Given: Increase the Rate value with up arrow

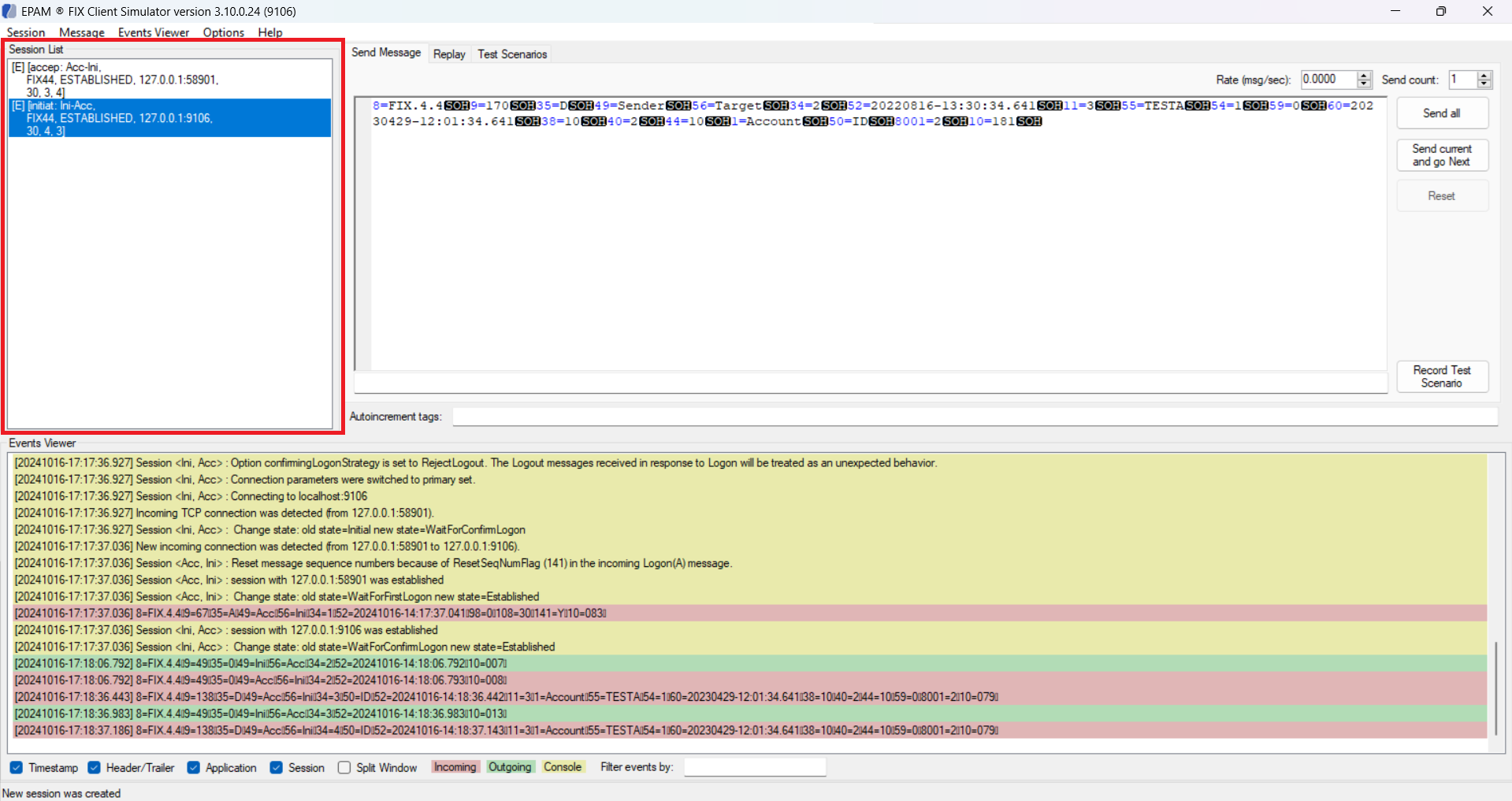Looking at the screenshot, I should point(1364,76).
